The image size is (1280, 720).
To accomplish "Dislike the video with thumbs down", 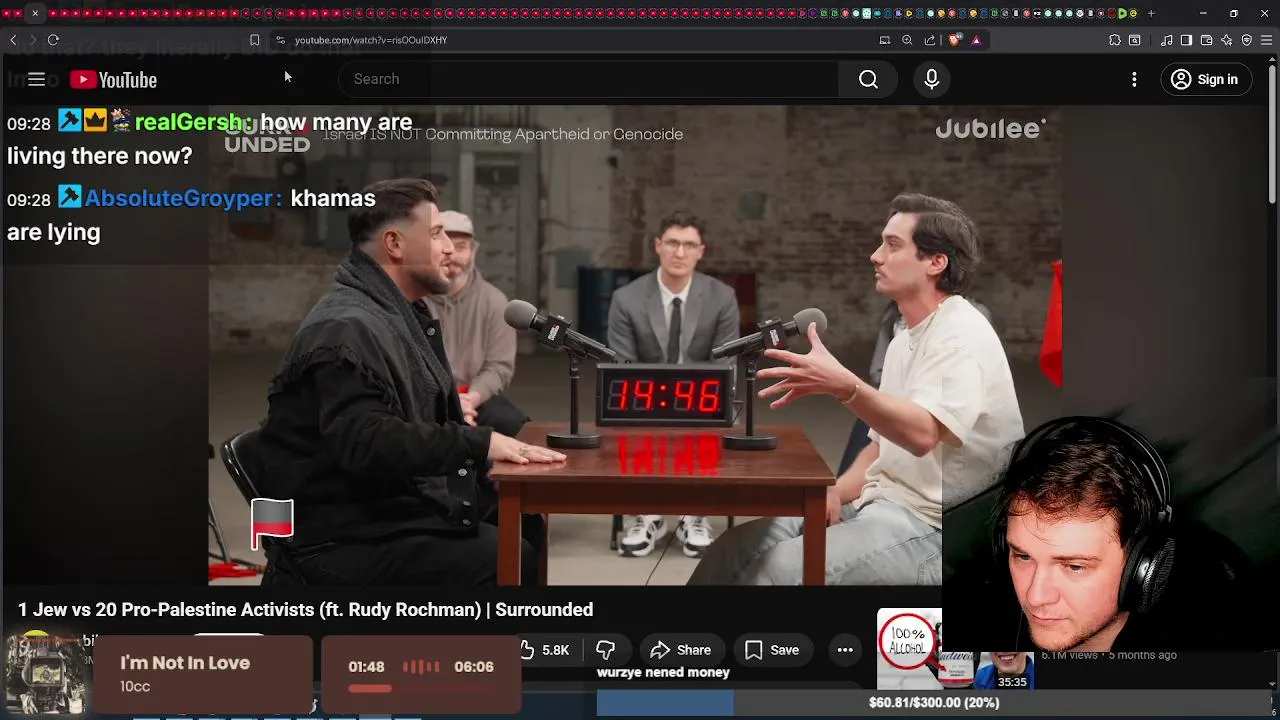I will tap(605, 650).
